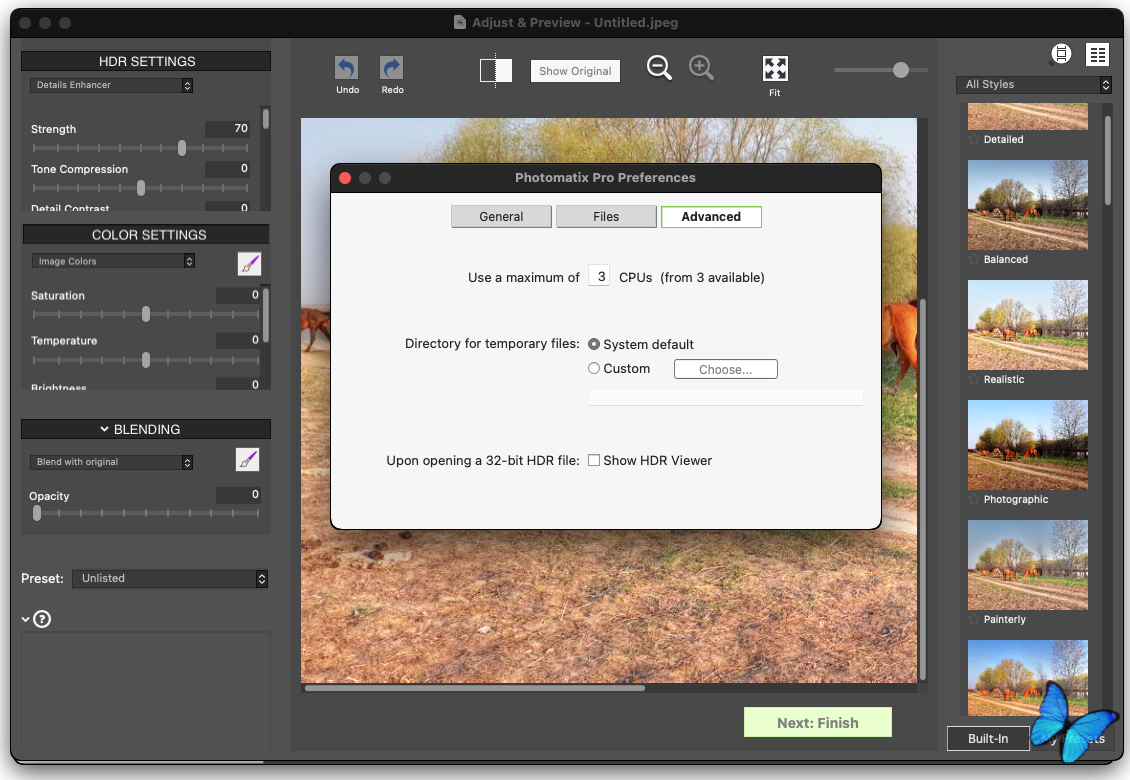This screenshot has width=1130, height=780.
Task: Apply the Painterly preset thumbnail
Action: tap(1028, 565)
